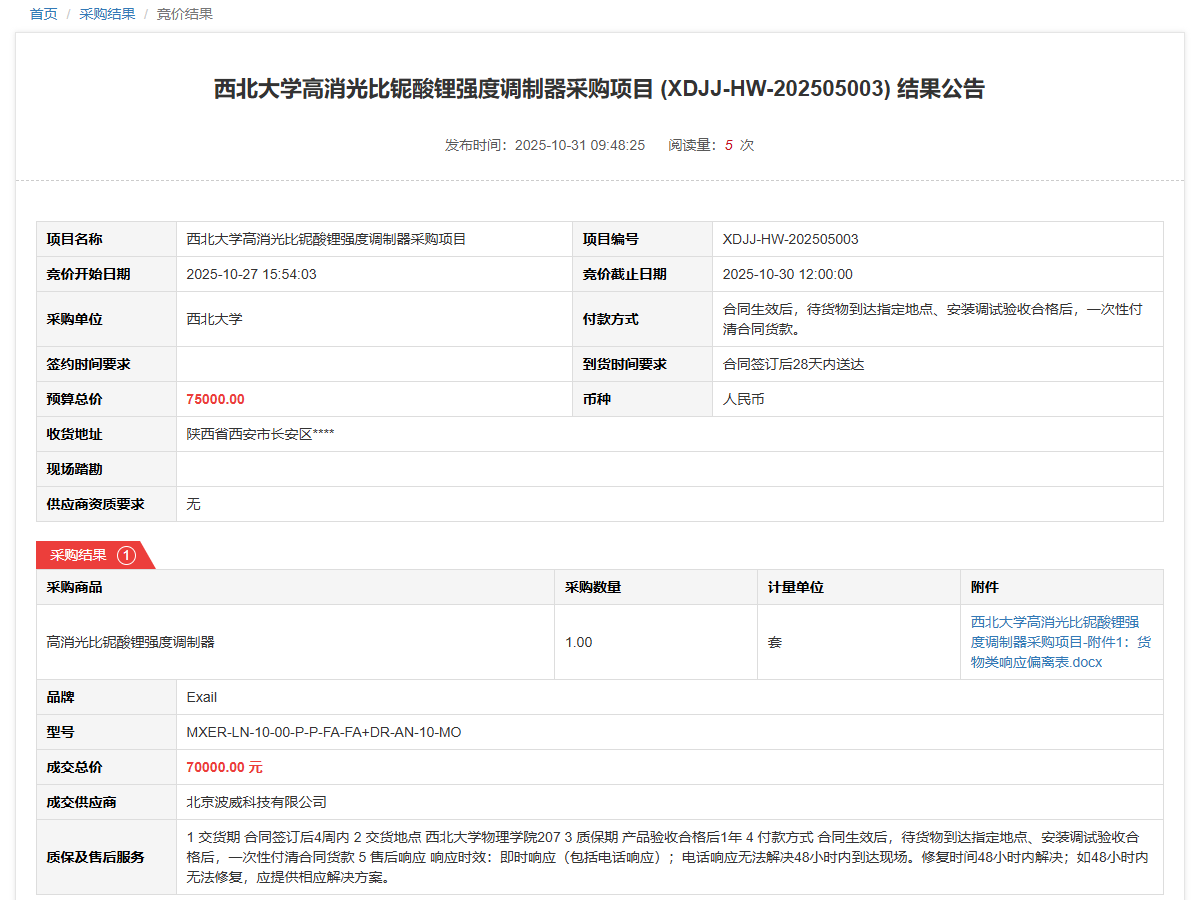Image resolution: width=1200 pixels, height=900 pixels.
Task: Click the 首页 breadcrumb link
Action: [44, 14]
